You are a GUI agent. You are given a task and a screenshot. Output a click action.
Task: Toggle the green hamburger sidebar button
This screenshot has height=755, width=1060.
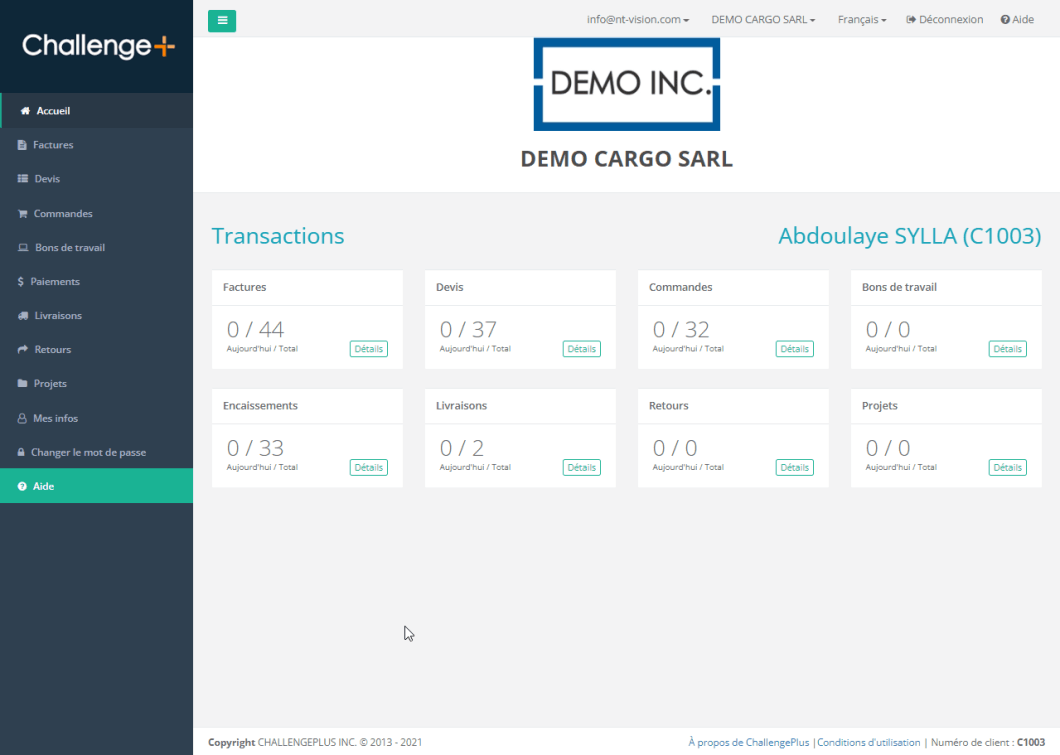click(x=222, y=20)
